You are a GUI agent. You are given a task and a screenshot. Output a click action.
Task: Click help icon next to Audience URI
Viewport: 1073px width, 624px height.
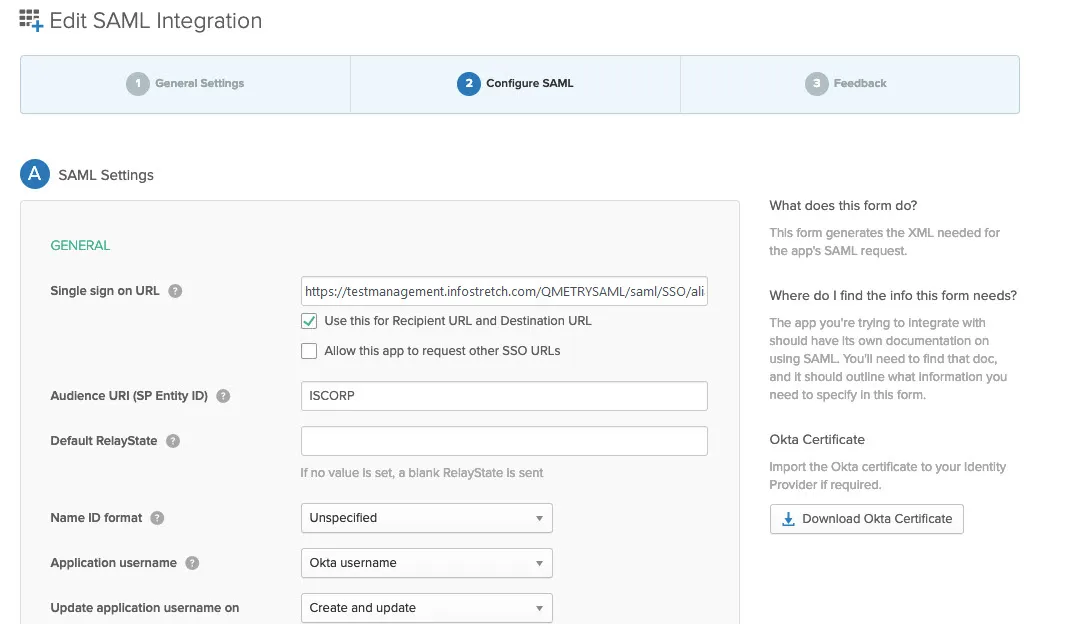tap(223, 396)
